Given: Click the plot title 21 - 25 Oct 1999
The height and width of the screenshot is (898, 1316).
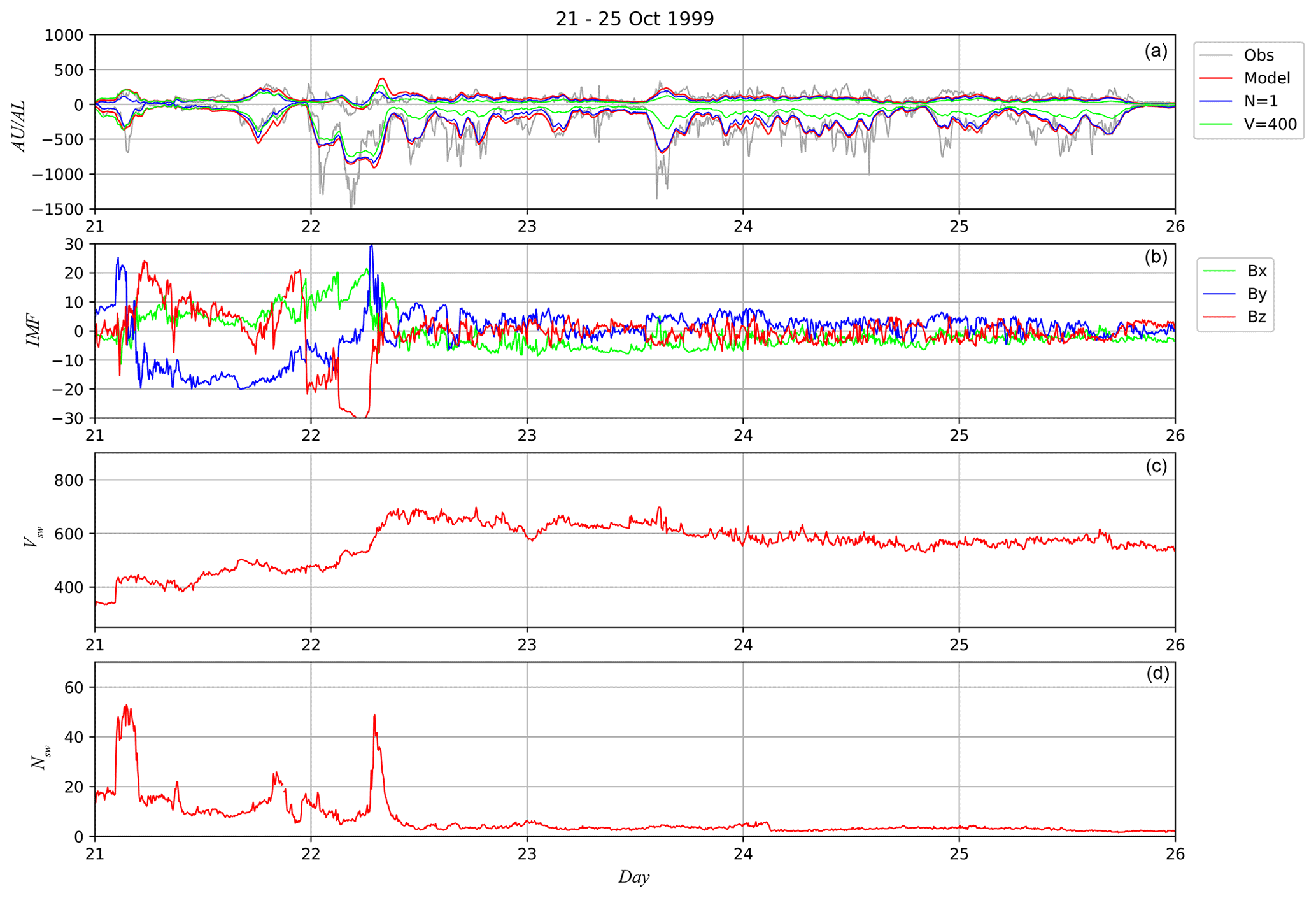Looking at the screenshot, I should click(634, 18).
